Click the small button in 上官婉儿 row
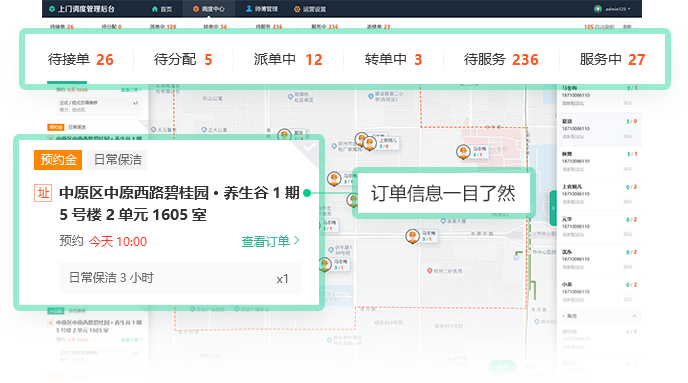688x383 pixels. 627,202
